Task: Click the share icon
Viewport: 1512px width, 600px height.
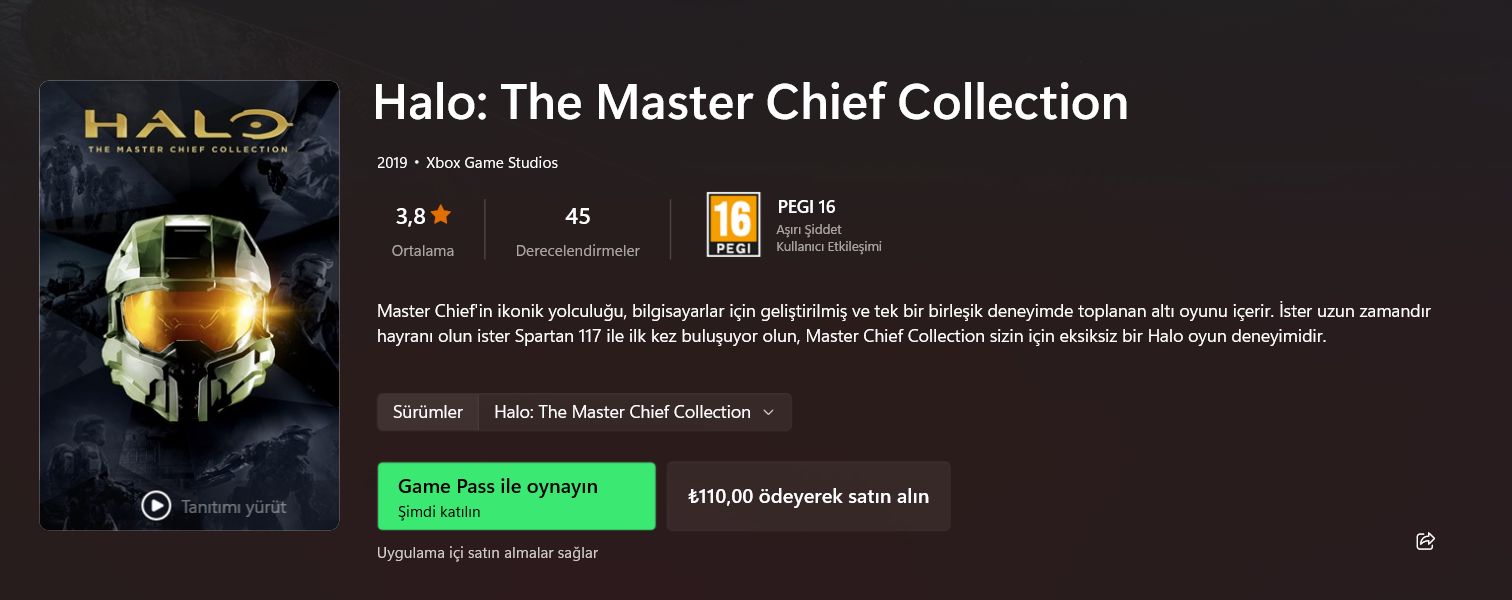Action: (x=1426, y=541)
